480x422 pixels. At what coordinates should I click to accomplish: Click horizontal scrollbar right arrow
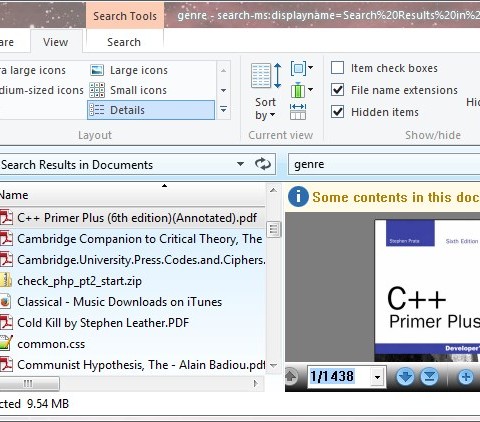point(256,384)
